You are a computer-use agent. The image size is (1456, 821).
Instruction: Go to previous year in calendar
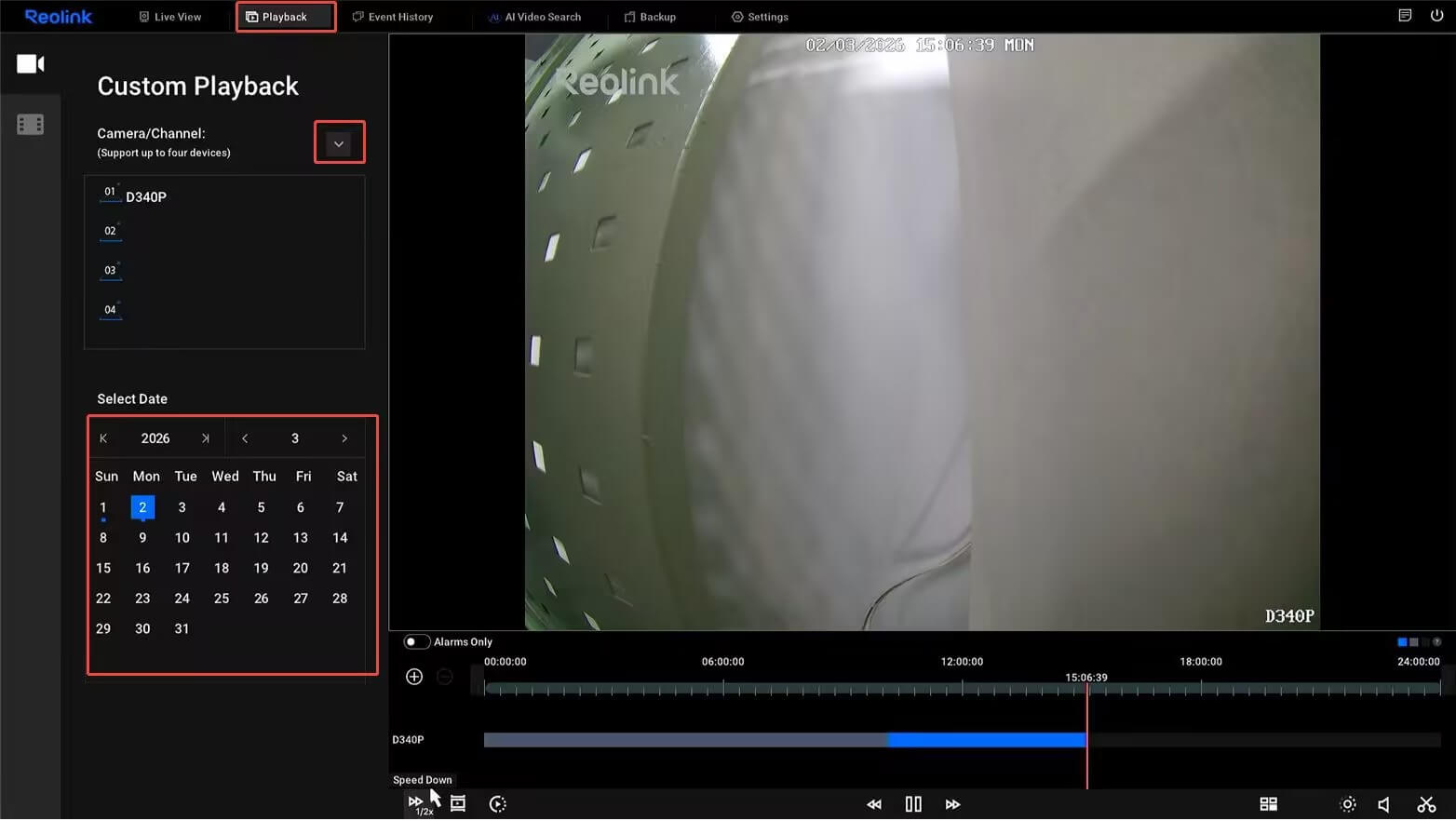click(x=103, y=437)
